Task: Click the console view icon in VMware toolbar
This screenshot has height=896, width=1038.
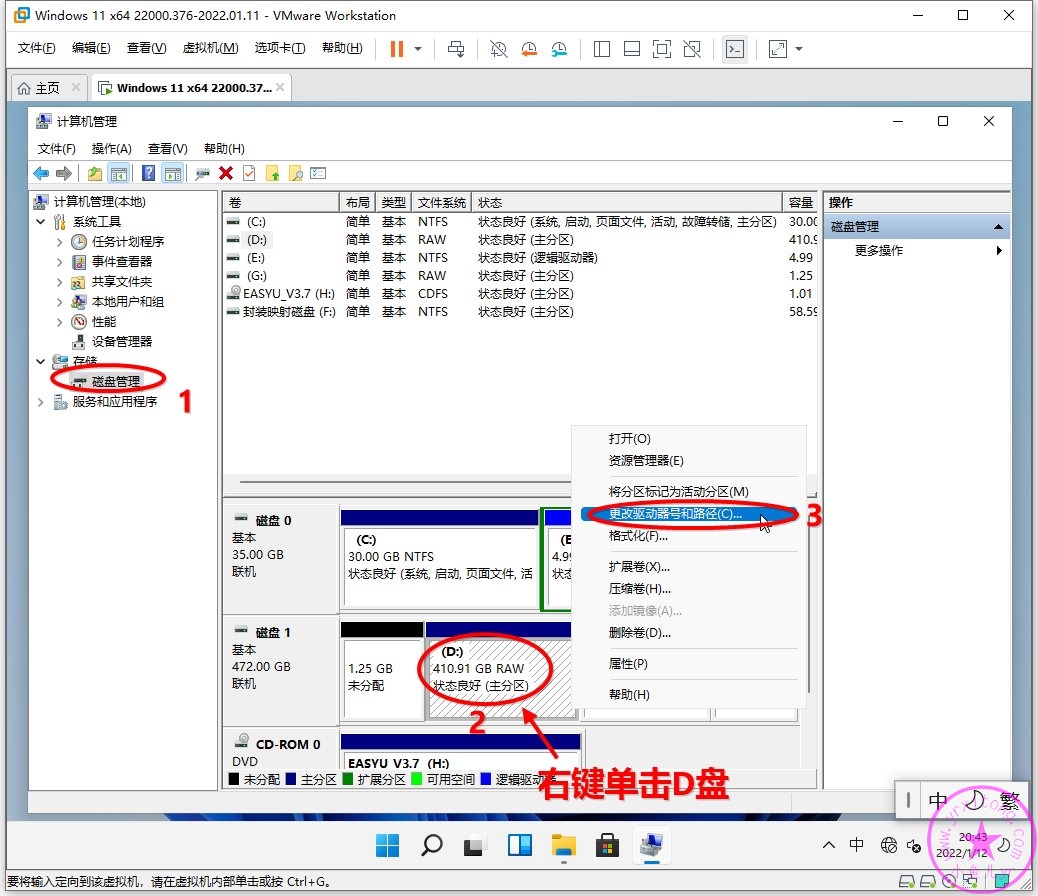Action: [x=735, y=49]
